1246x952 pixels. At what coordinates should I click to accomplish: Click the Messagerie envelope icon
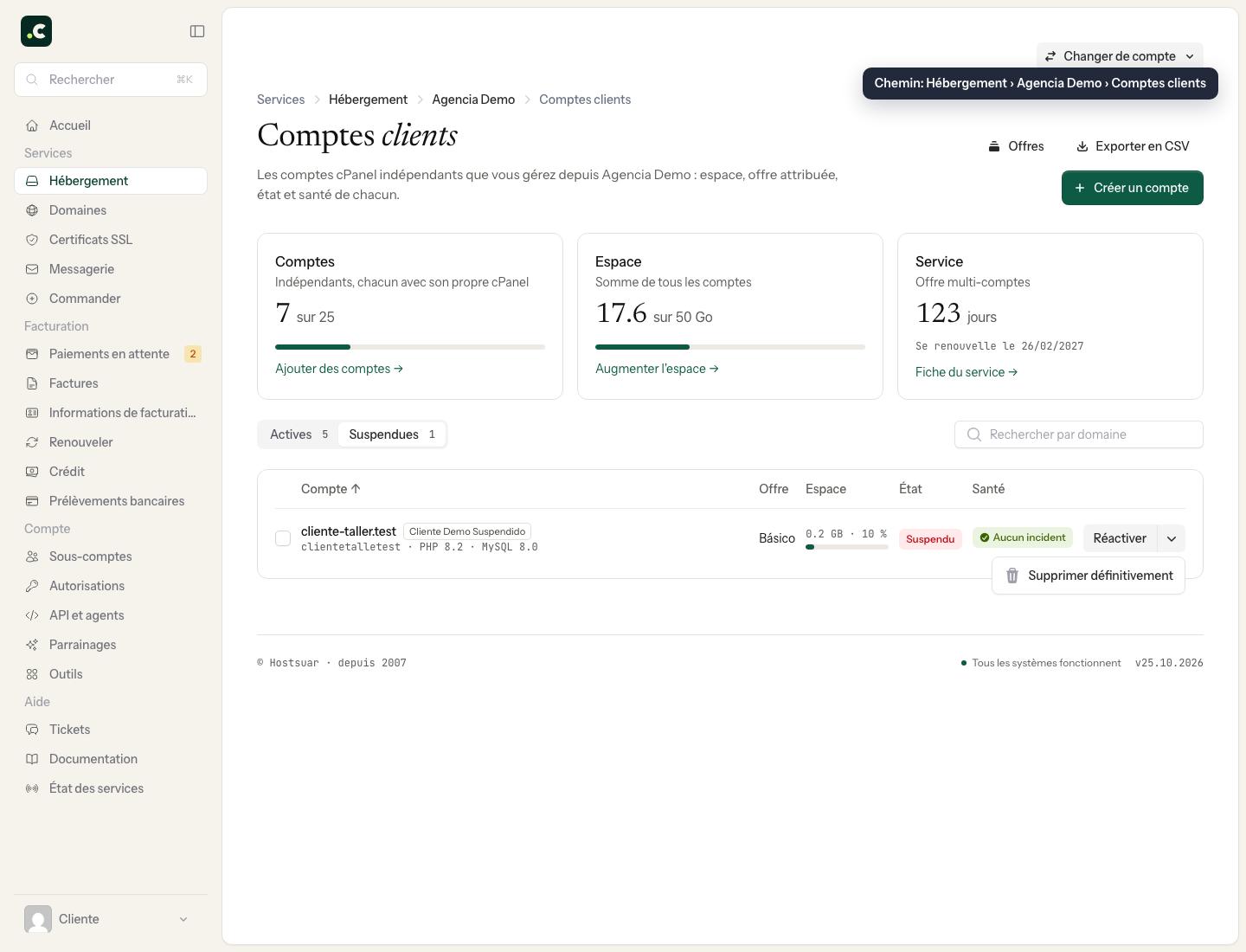[x=32, y=269]
